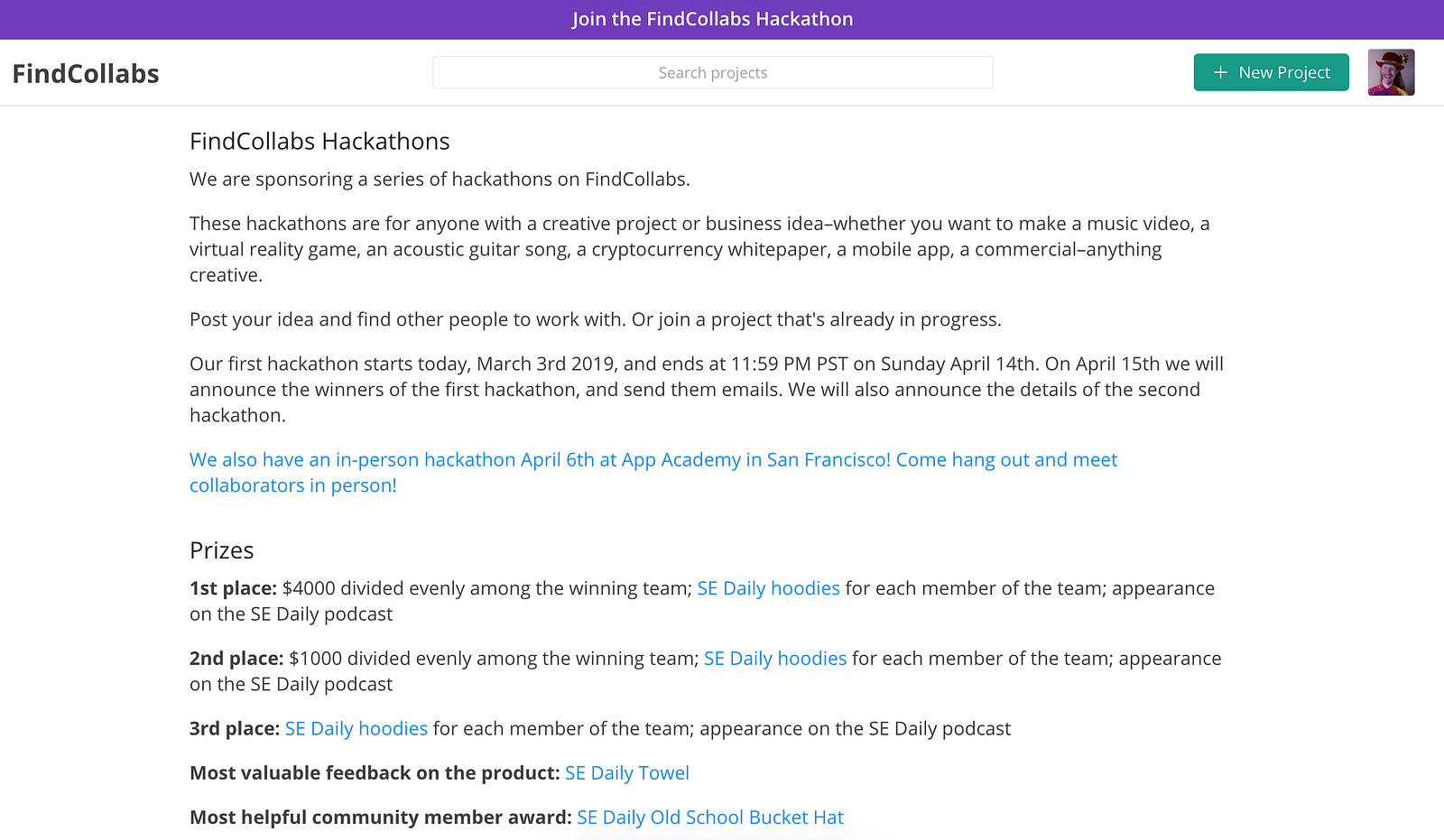Click the 'Most valuable feedback on the product' label

(x=375, y=773)
